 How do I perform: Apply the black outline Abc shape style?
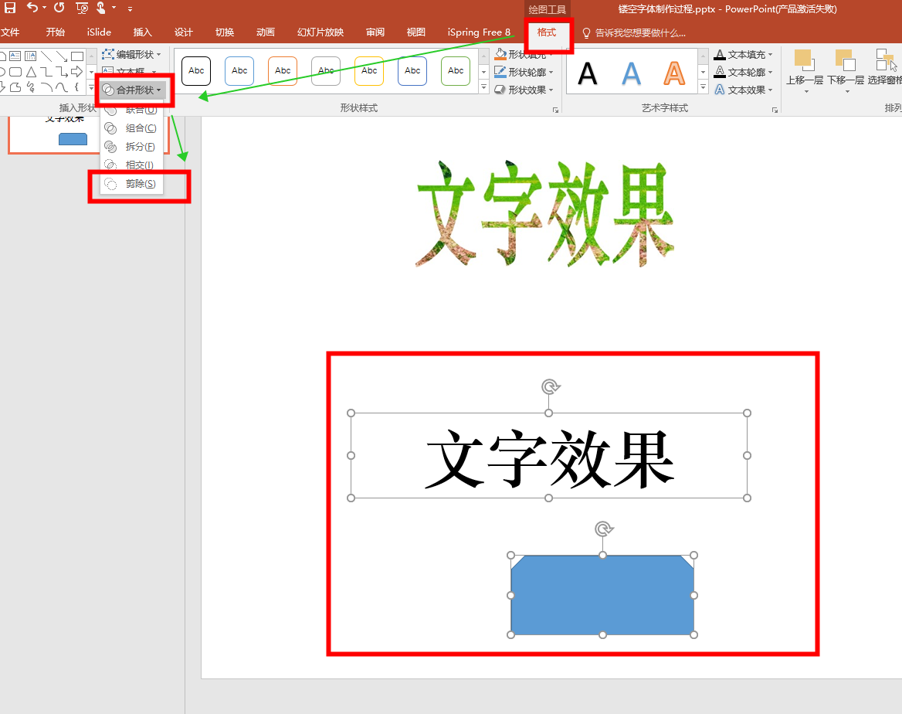point(196,71)
